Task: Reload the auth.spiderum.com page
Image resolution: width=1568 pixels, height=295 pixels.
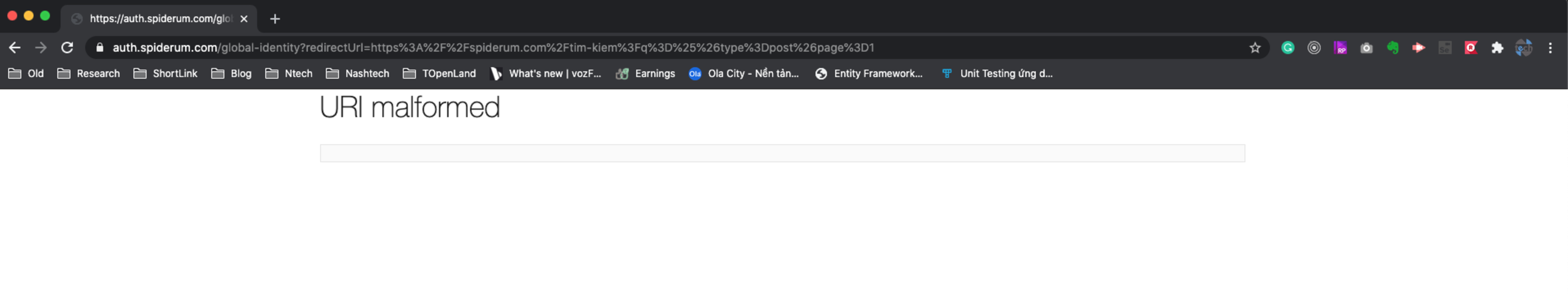Action: click(x=68, y=48)
